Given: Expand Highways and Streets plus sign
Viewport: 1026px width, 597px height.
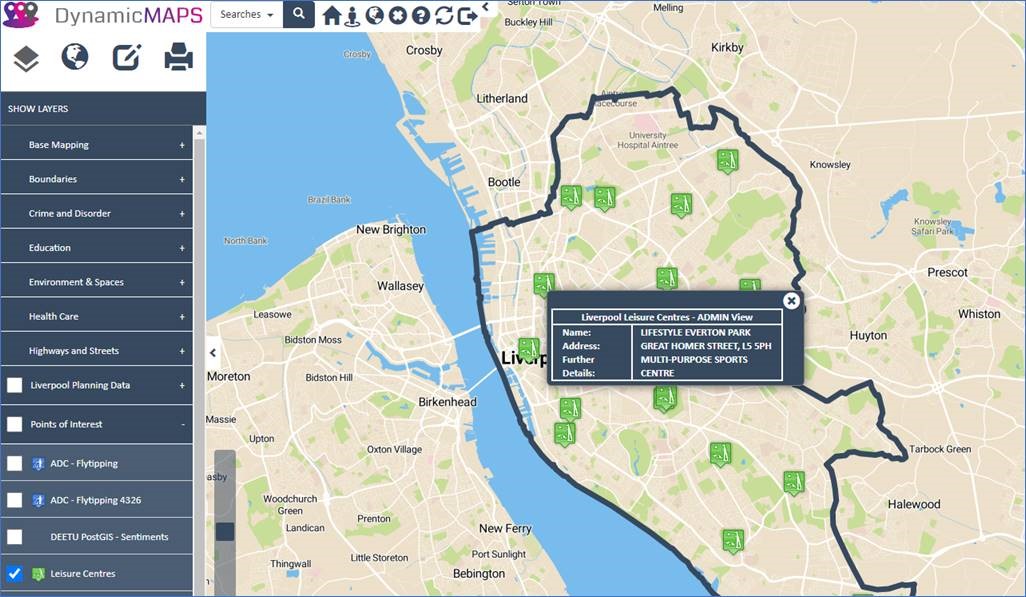Looking at the screenshot, I should point(182,352).
